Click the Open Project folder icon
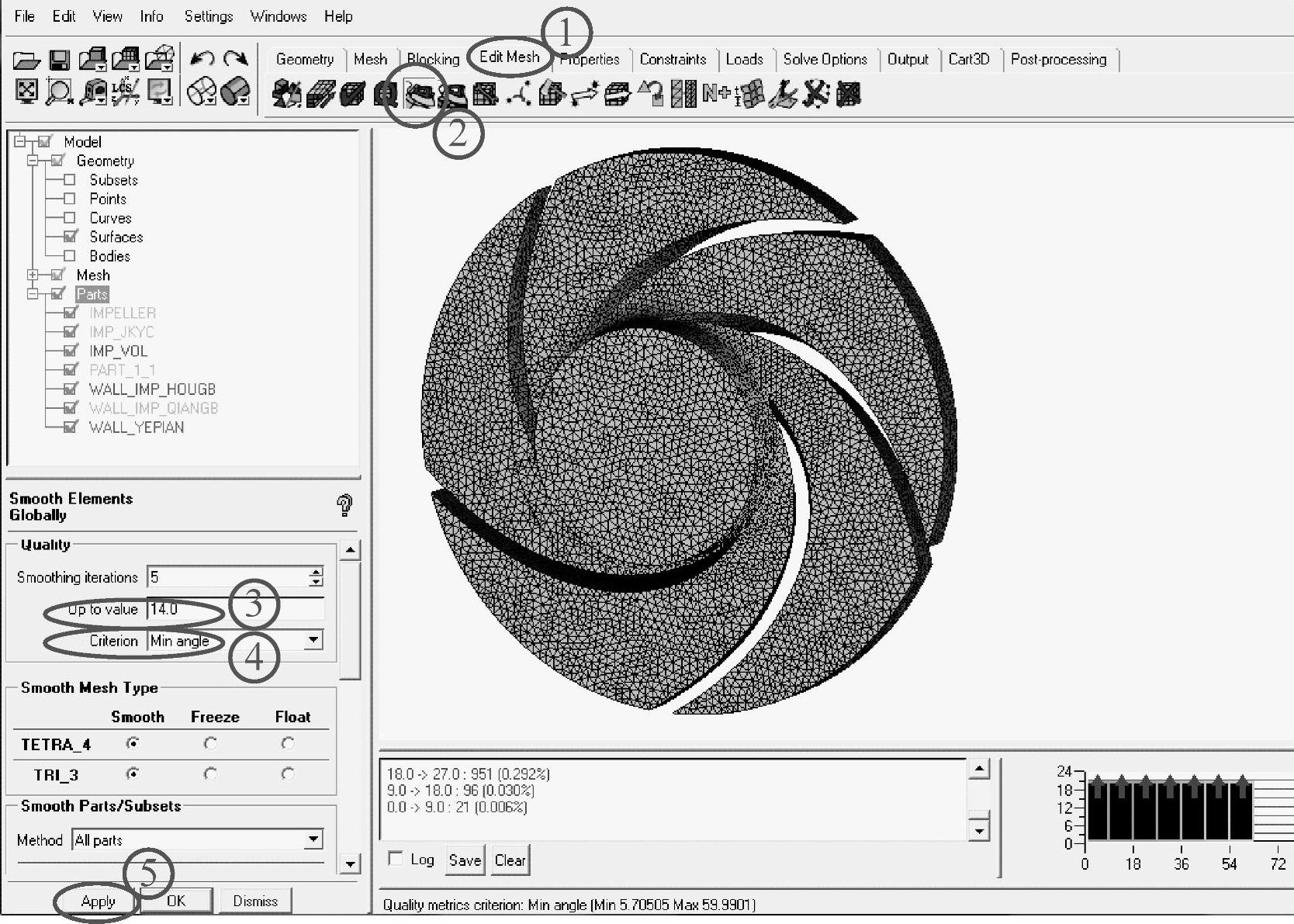 point(26,60)
